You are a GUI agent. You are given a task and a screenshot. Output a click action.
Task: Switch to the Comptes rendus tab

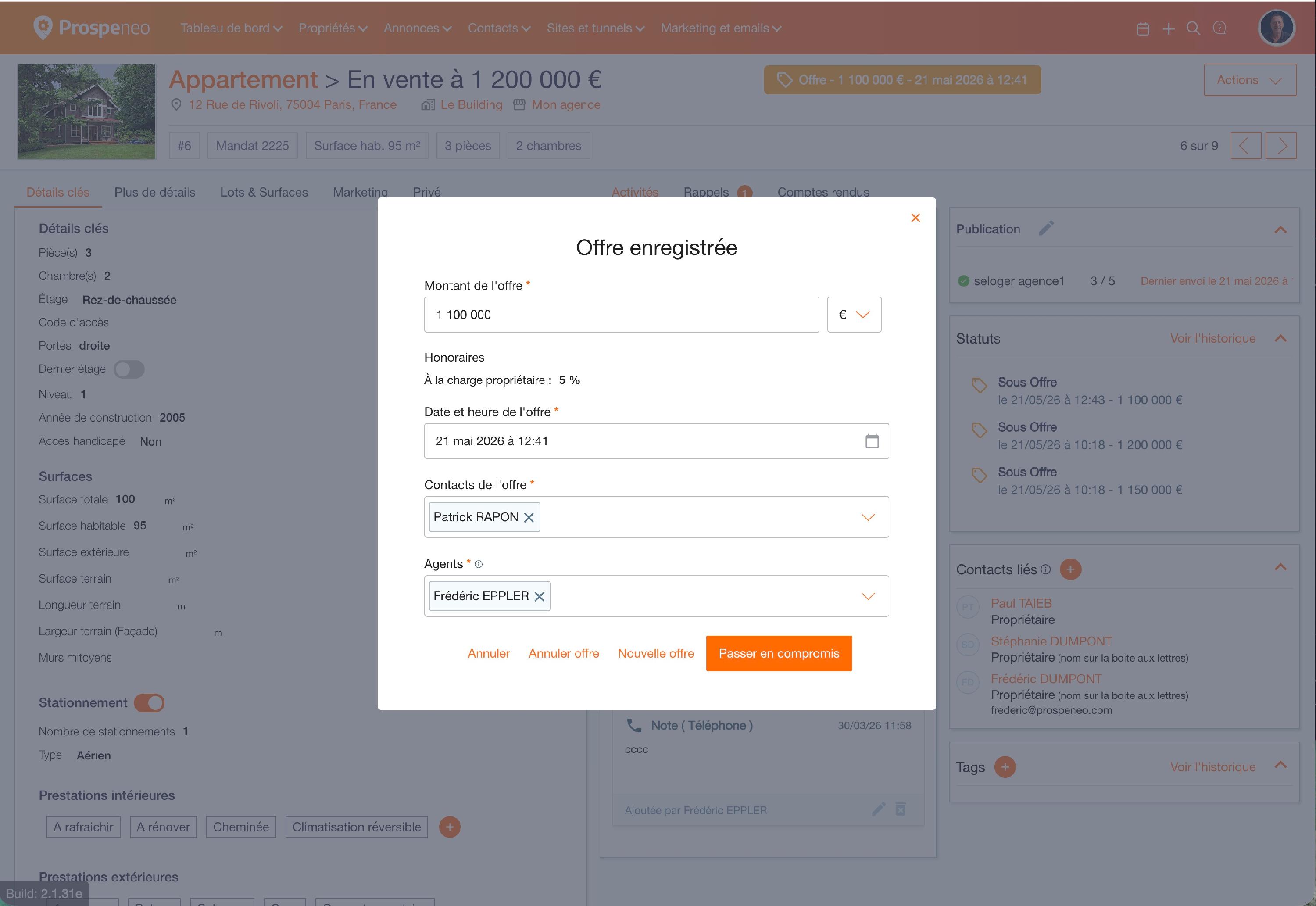coord(823,193)
